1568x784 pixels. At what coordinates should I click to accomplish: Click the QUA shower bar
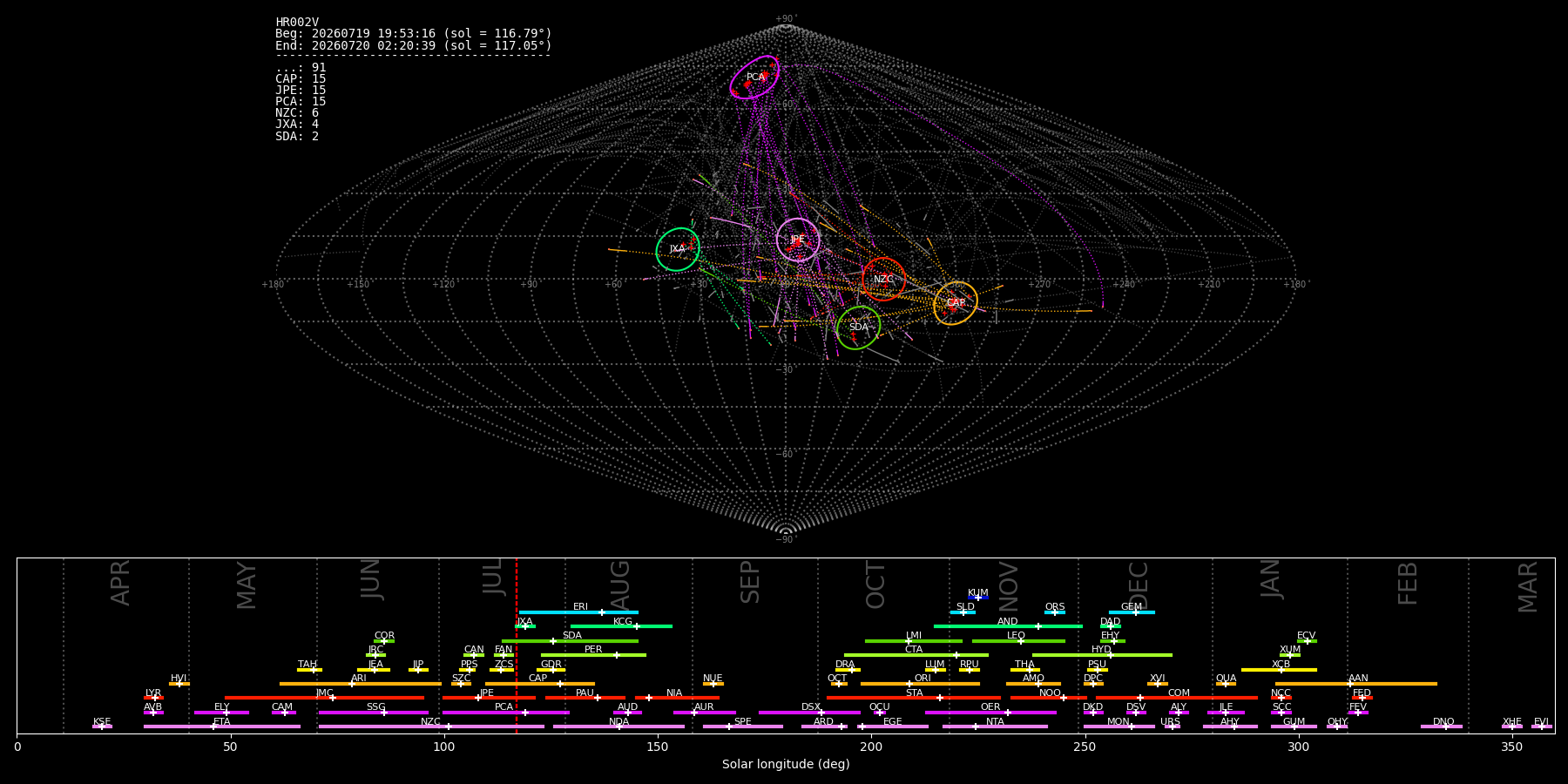pos(1226,684)
